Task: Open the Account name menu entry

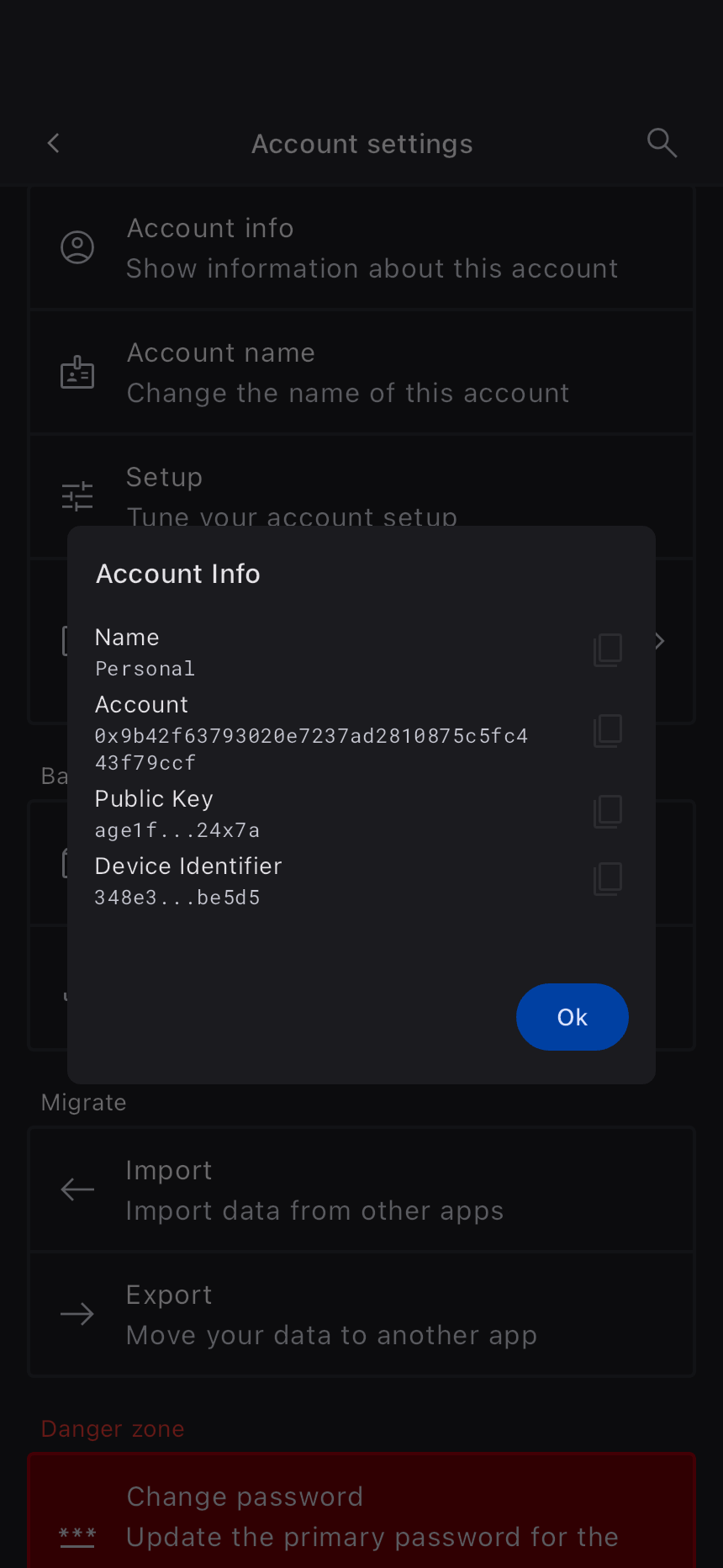Action: click(348, 372)
